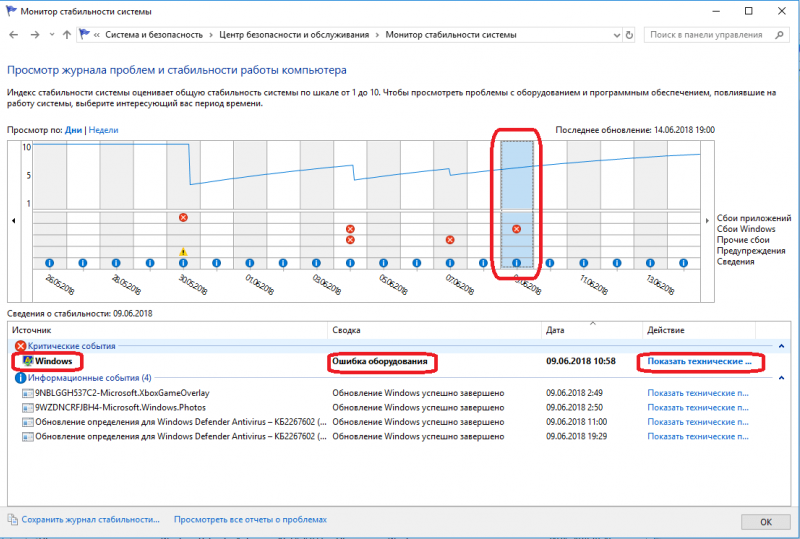This screenshot has width=800, height=539.
Task: Click the date cell 09.06.2018 2:49
Action: [x=574, y=393]
